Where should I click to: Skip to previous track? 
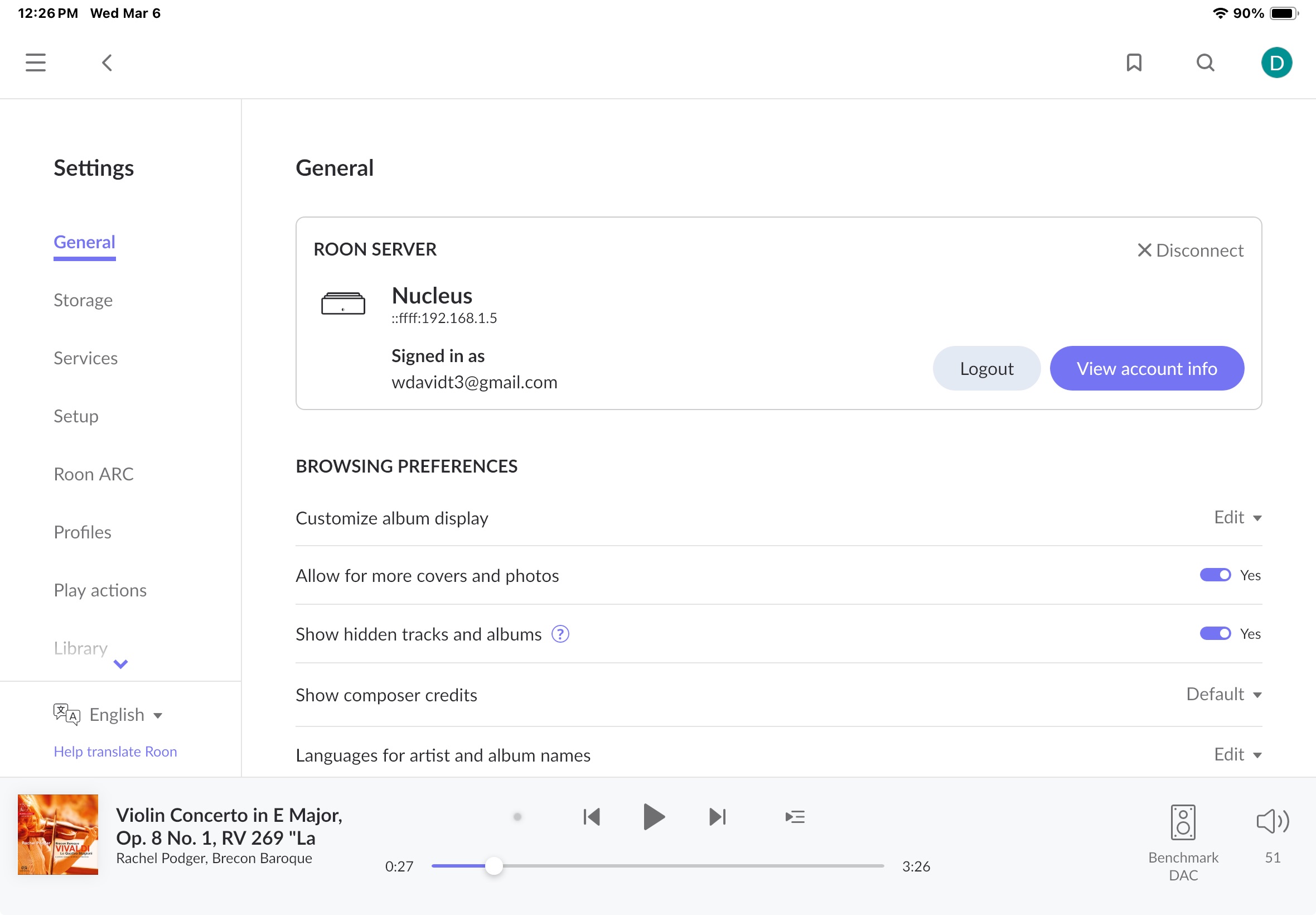click(x=591, y=817)
